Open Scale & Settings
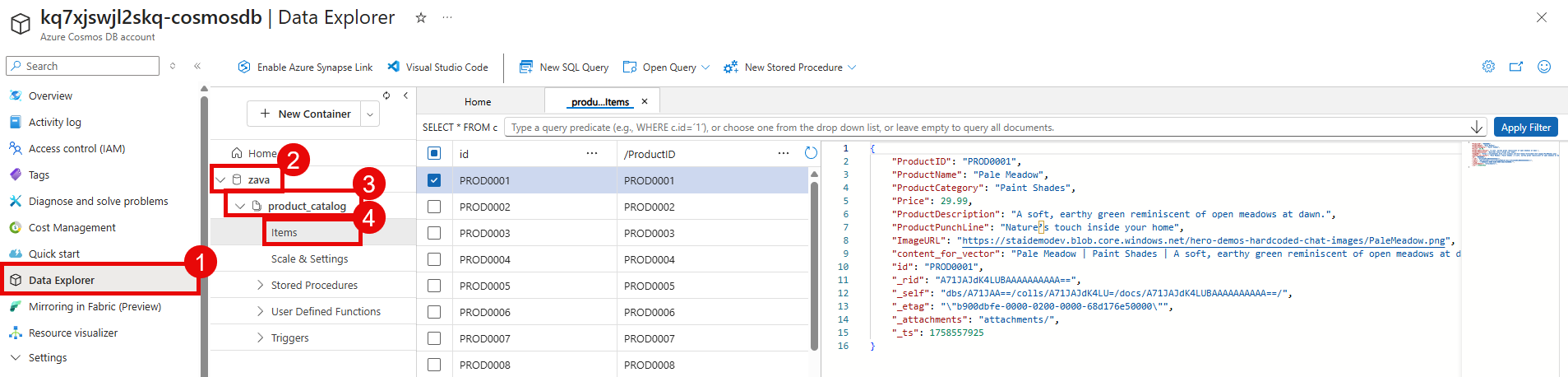 [x=310, y=258]
